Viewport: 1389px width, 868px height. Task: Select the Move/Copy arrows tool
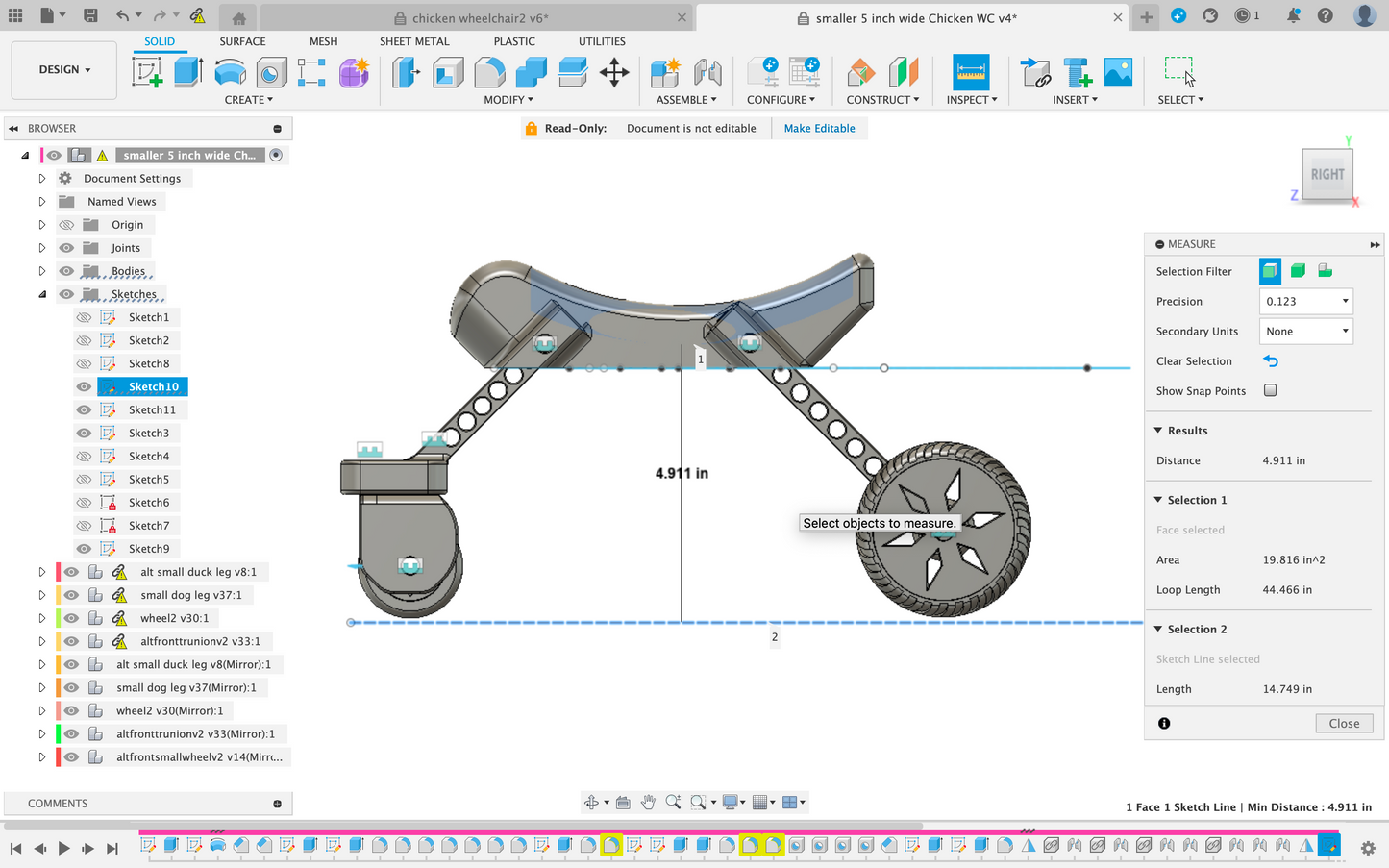(613, 72)
